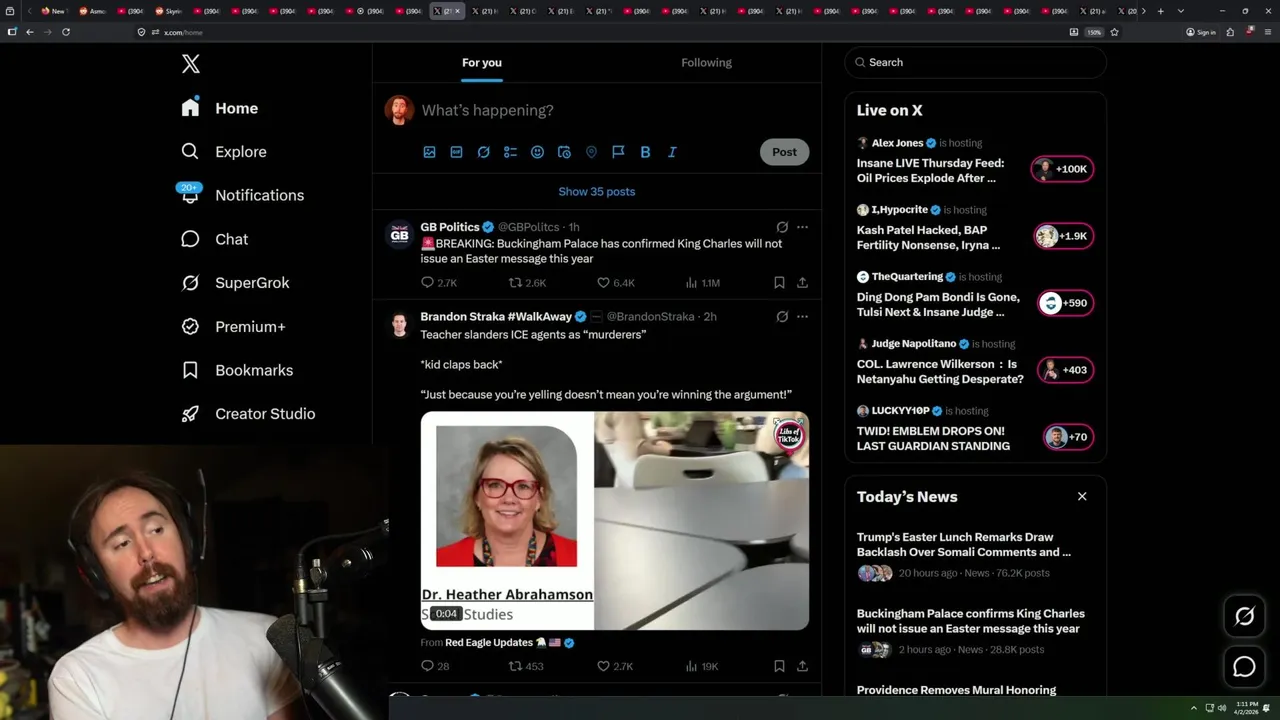Show 35 new posts
This screenshot has width=1280, height=720.
597,192
